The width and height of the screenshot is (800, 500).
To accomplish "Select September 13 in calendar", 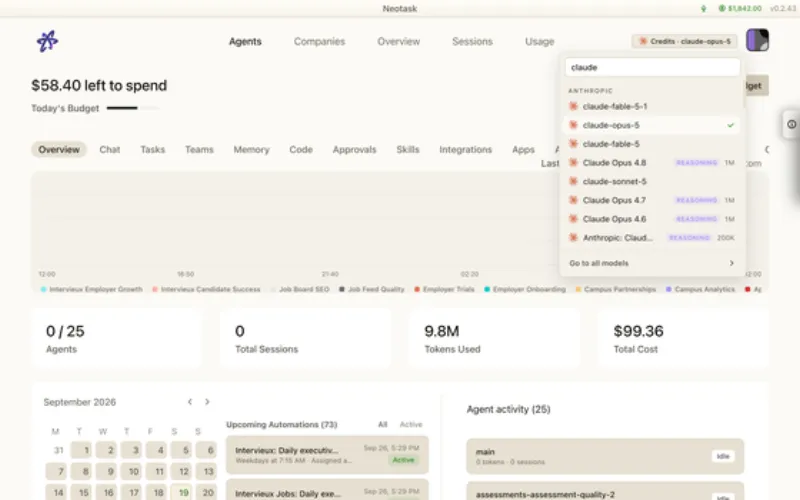I will coord(207,471).
